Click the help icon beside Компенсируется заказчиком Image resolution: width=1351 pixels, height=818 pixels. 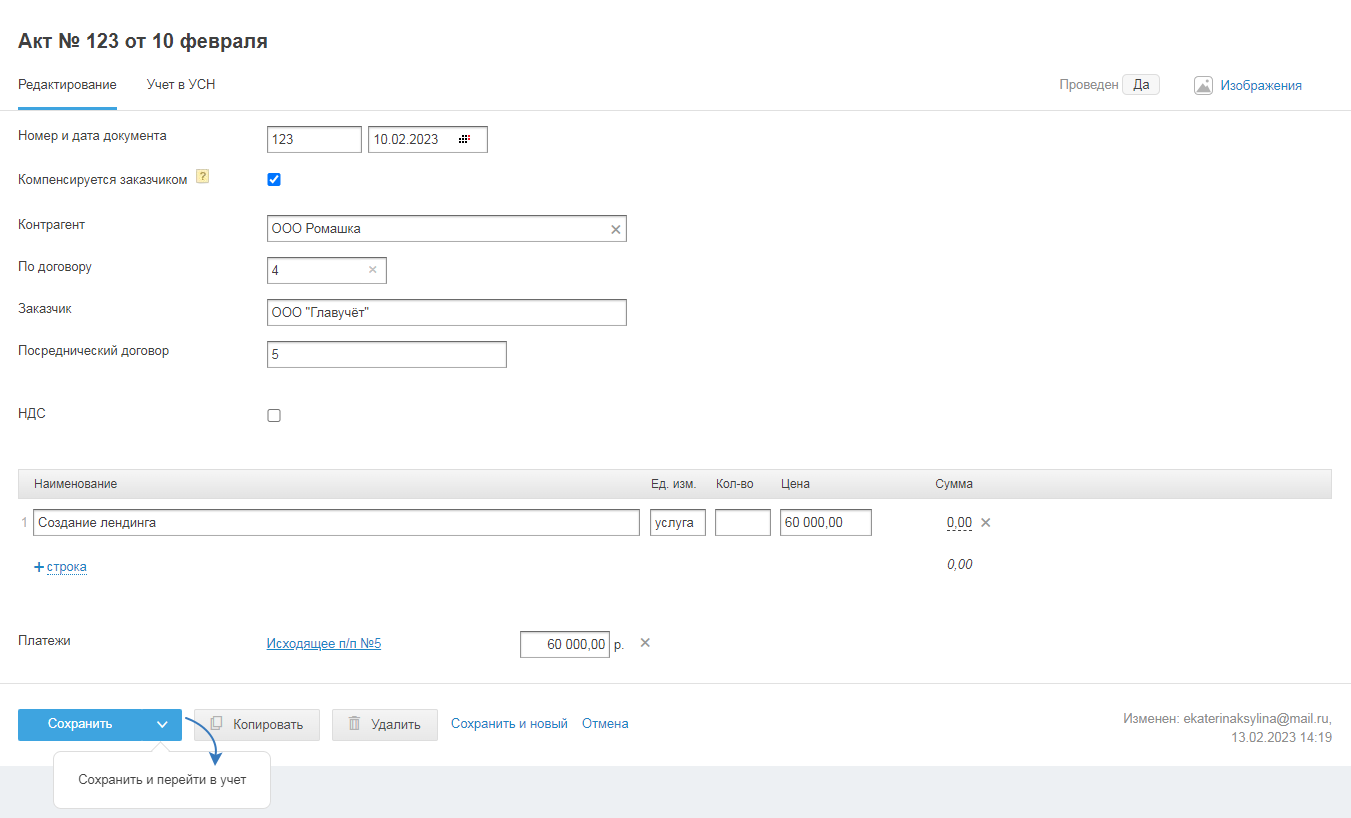pos(202,177)
